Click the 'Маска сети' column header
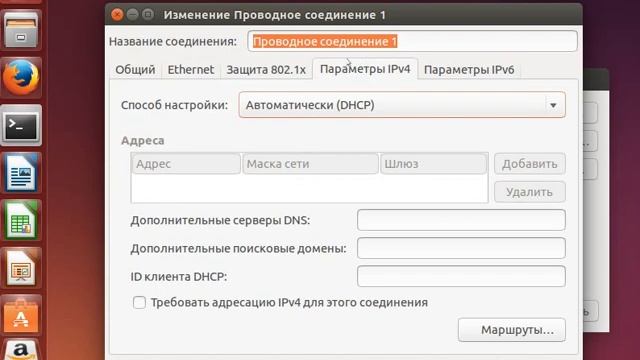Viewport: 640px width, 360px height. (x=310, y=164)
